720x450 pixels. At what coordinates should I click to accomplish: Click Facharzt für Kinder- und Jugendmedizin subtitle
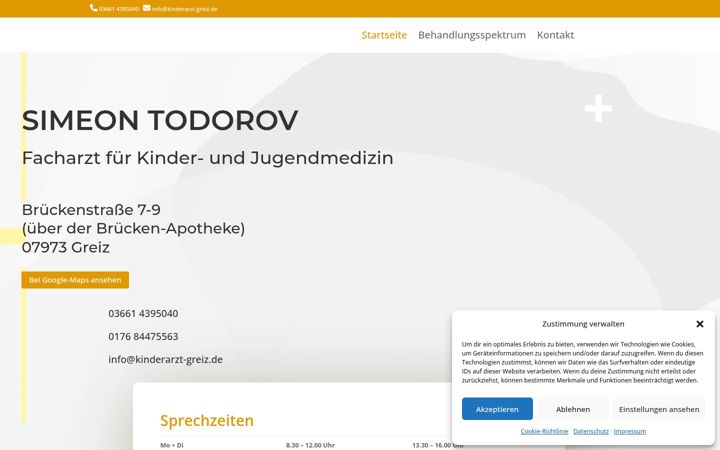tap(208, 158)
